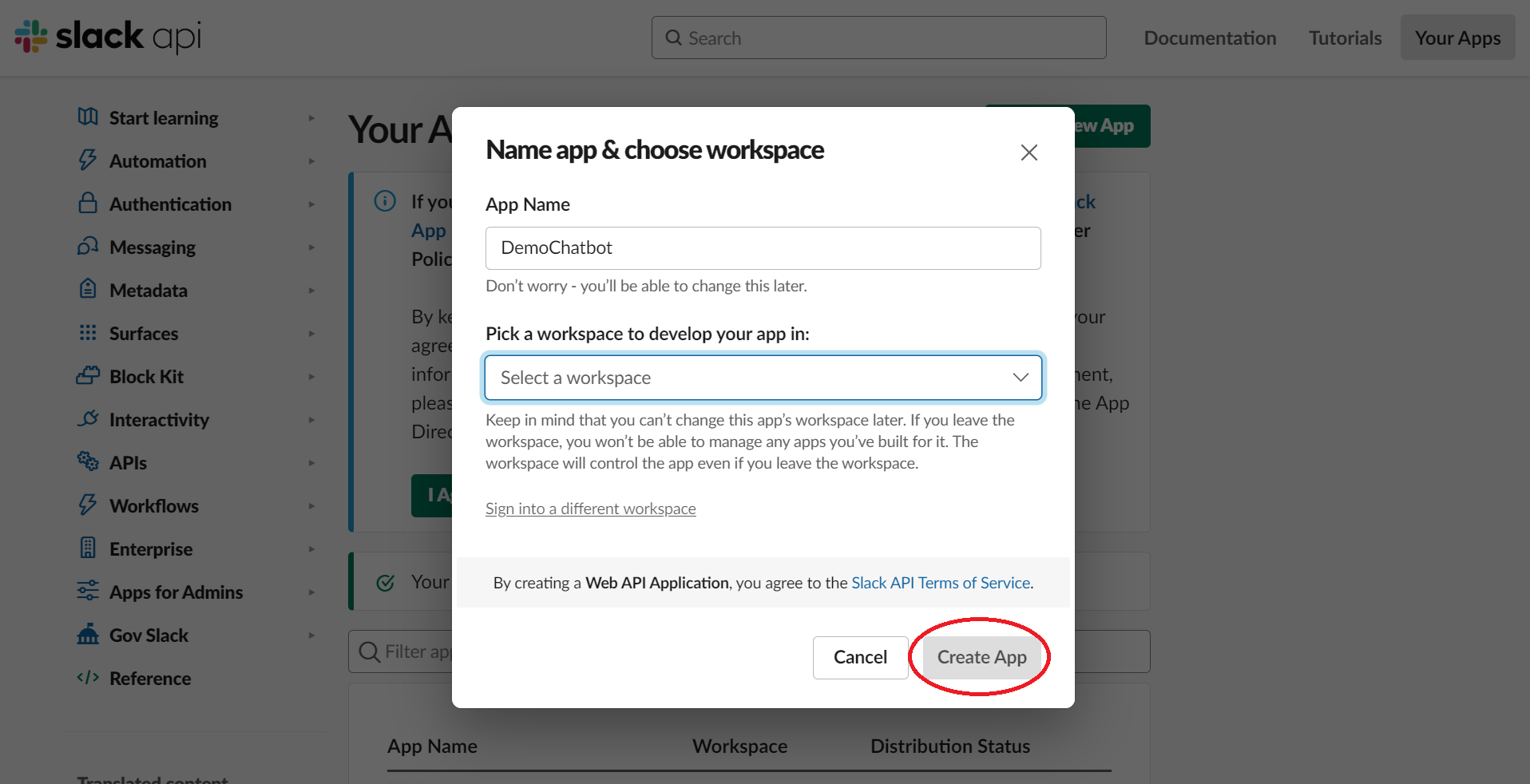
Task: Open the Select a workspace dropdown
Action: coord(763,378)
